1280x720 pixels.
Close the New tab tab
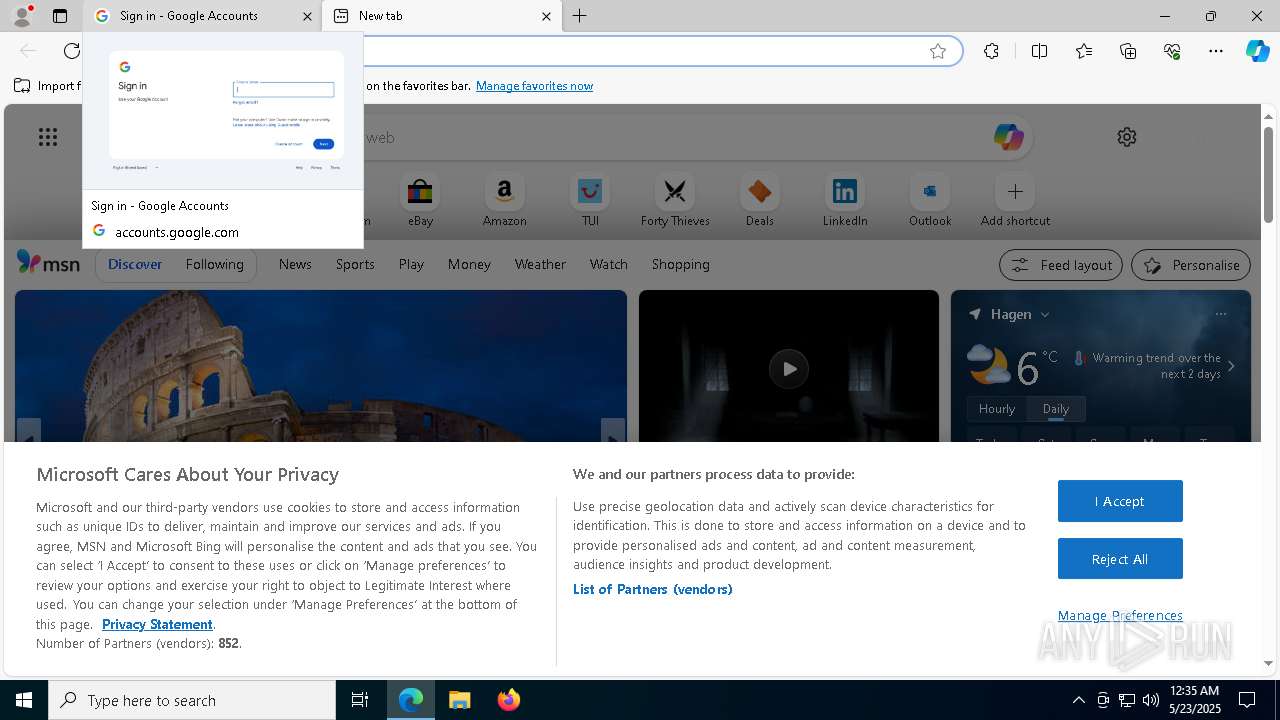tap(546, 16)
